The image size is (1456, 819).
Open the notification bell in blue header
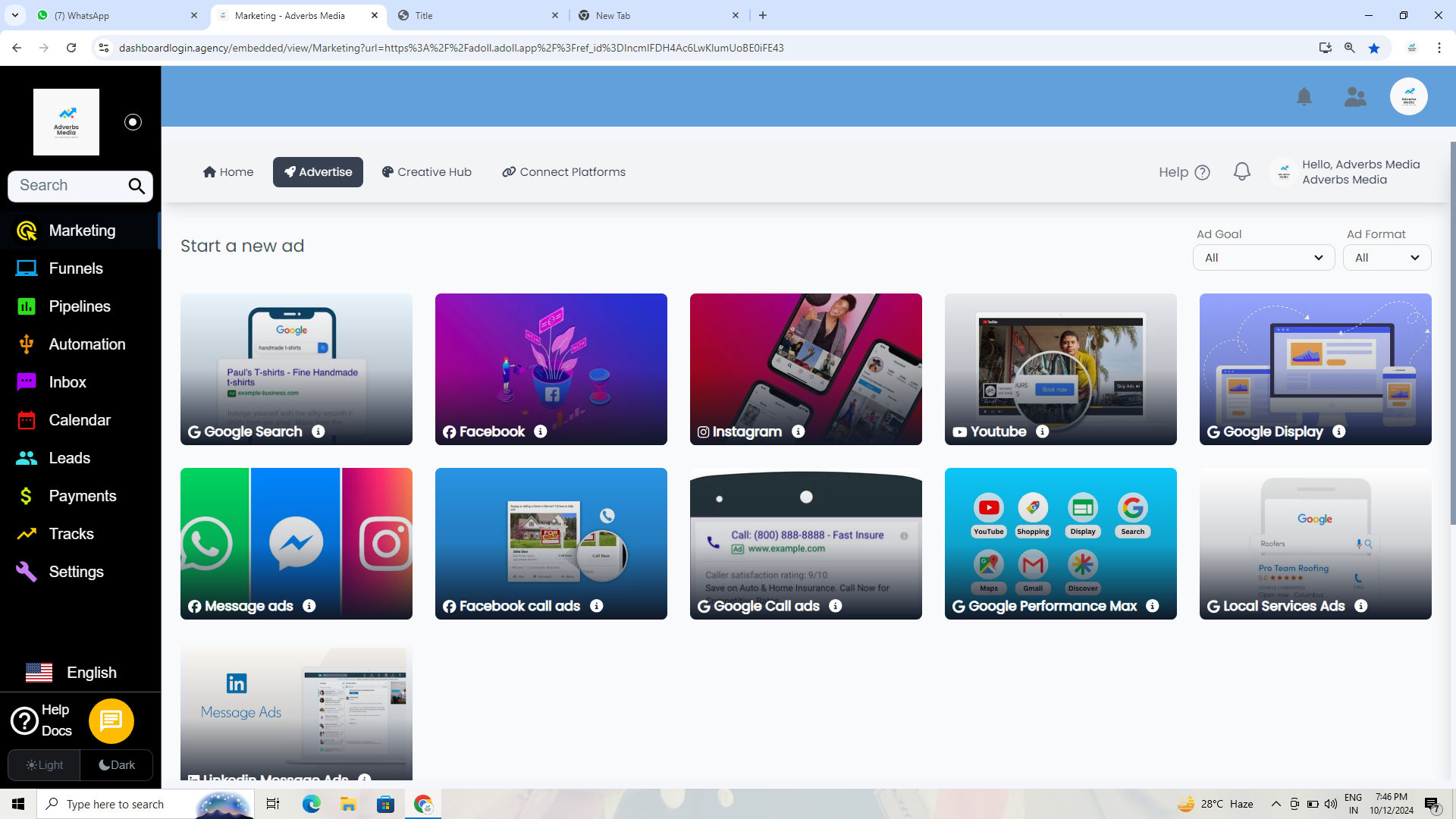(1304, 96)
